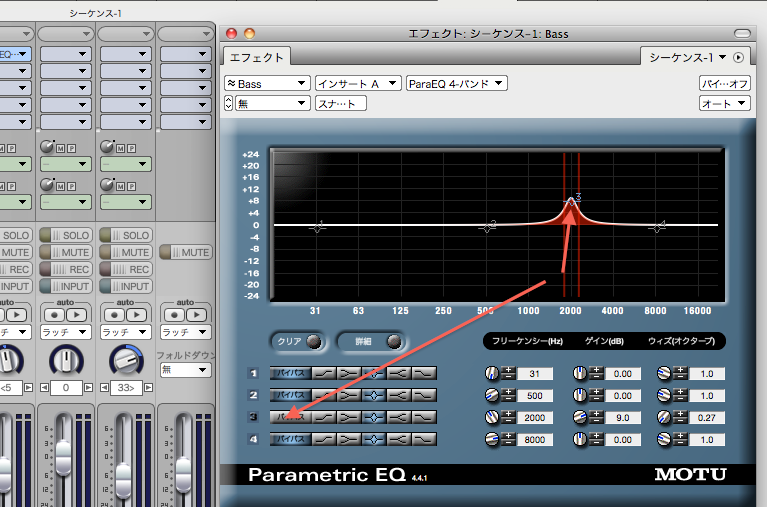
Task: Select the rising-shelf filter shape for band 3
Action: click(x=324, y=417)
